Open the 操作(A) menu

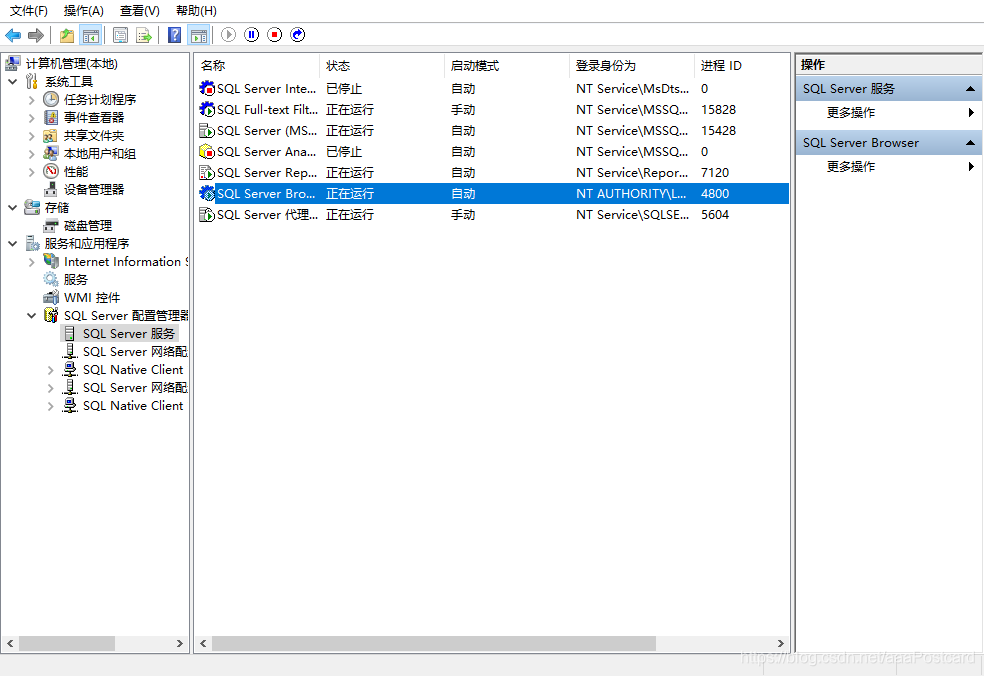tap(83, 11)
